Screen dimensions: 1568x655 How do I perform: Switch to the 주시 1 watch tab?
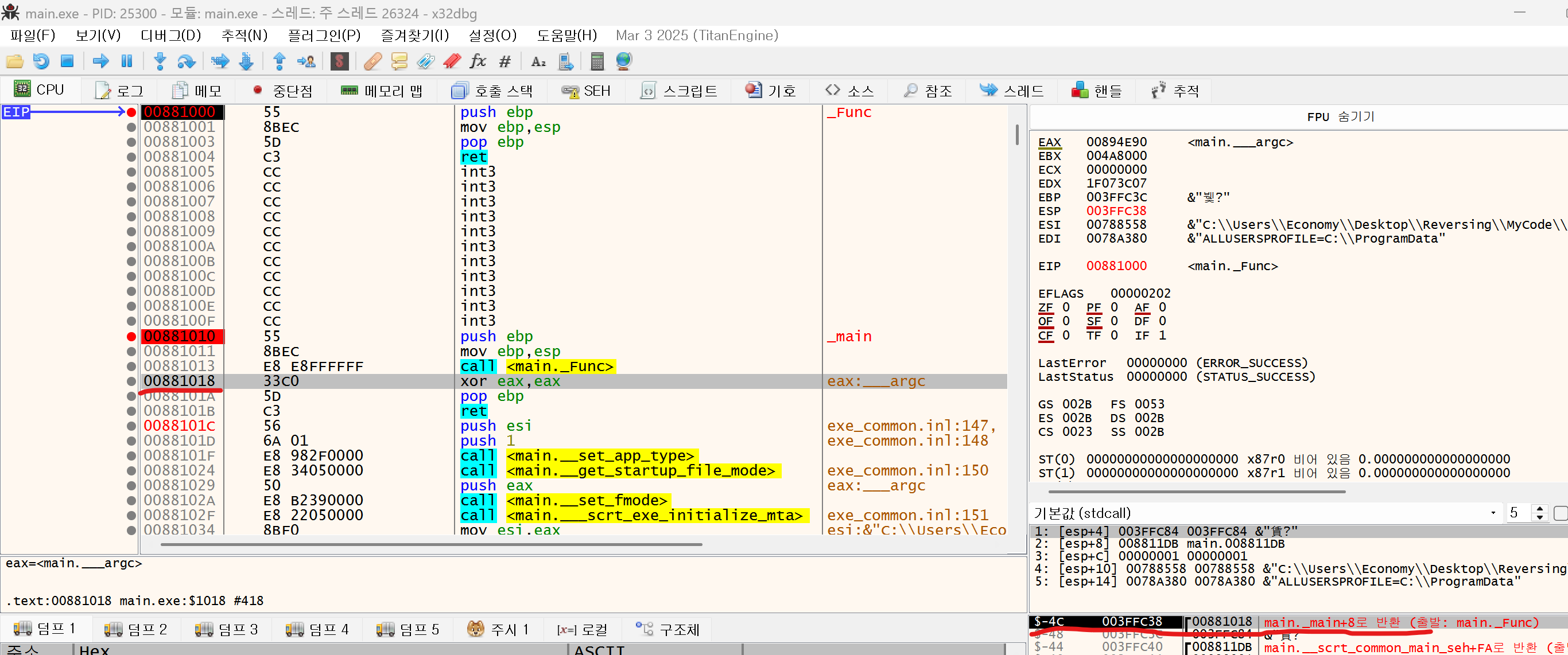[x=498, y=629]
